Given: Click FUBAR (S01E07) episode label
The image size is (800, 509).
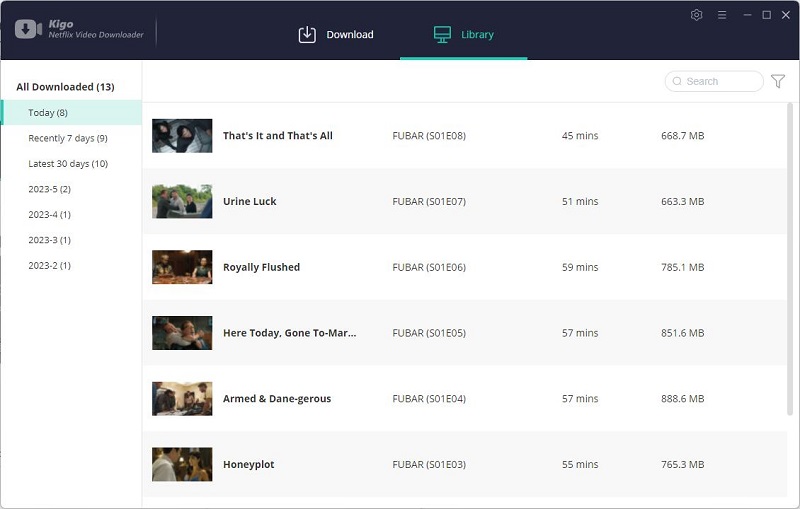Looking at the screenshot, I should [429, 201].
